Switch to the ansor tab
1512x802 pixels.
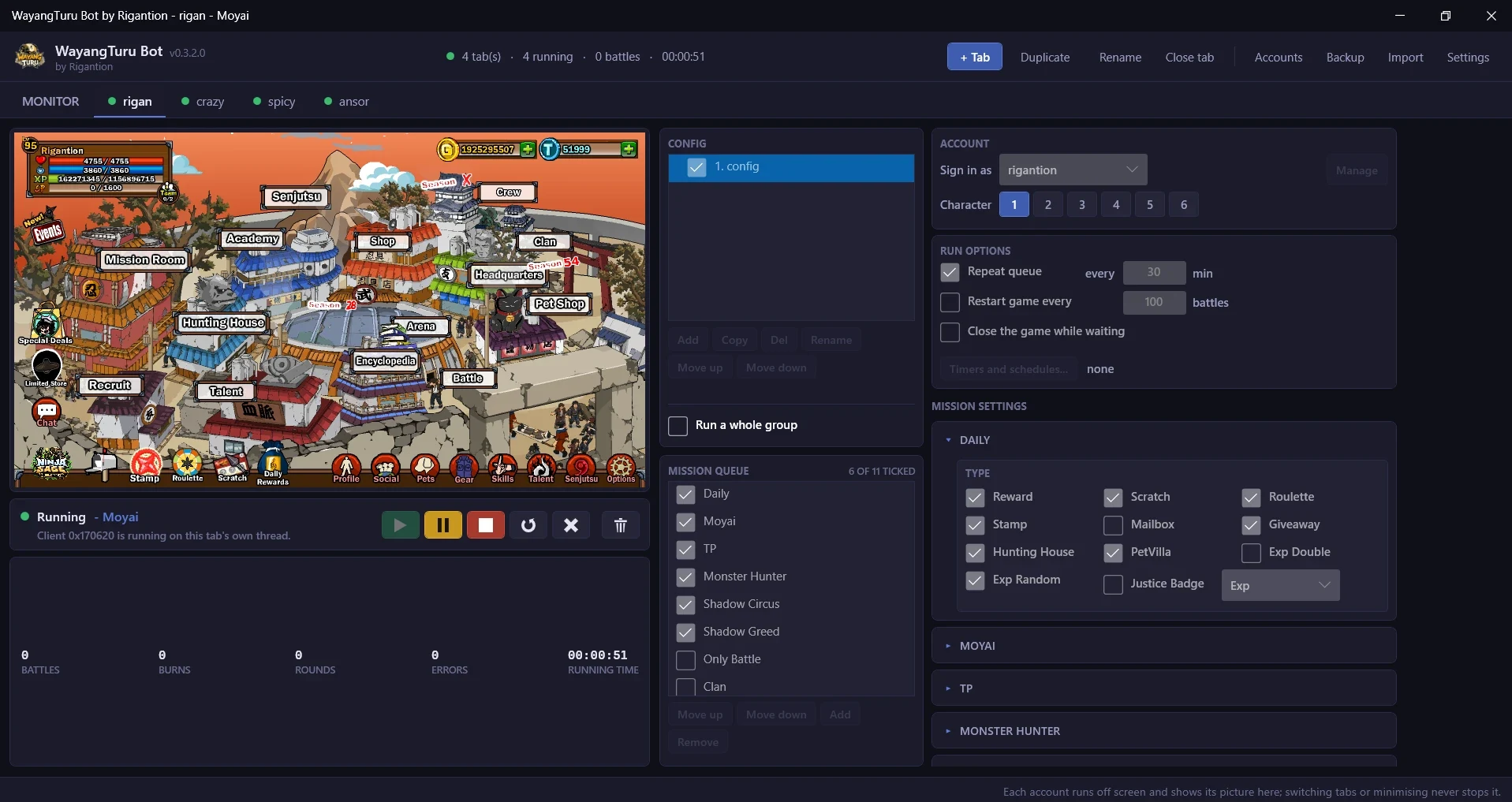point(347,102)
